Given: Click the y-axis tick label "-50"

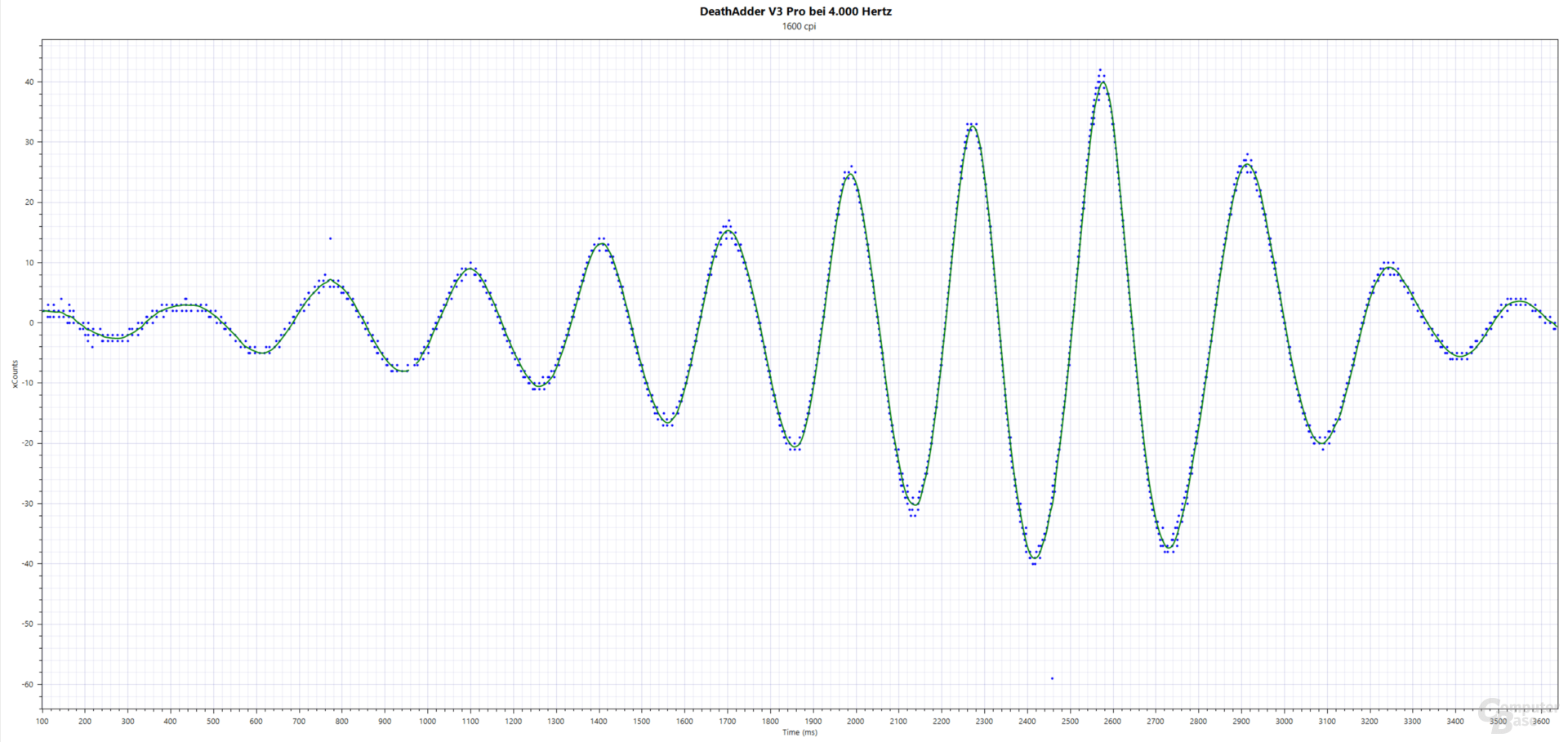Looking at the screenshot, I should pos(28,624).
